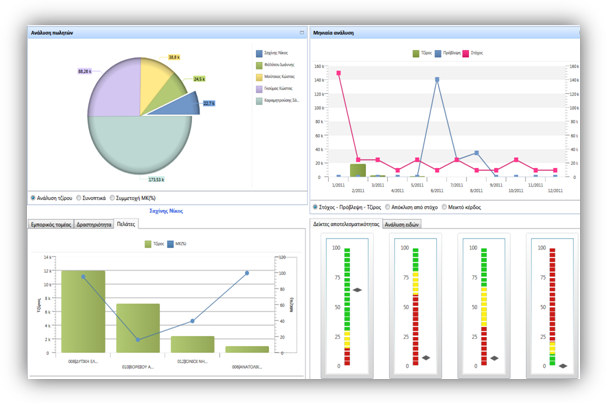Click the 24.5 k pie label
The width and height of the screenshot is (606, 403).
coord(199,79)
